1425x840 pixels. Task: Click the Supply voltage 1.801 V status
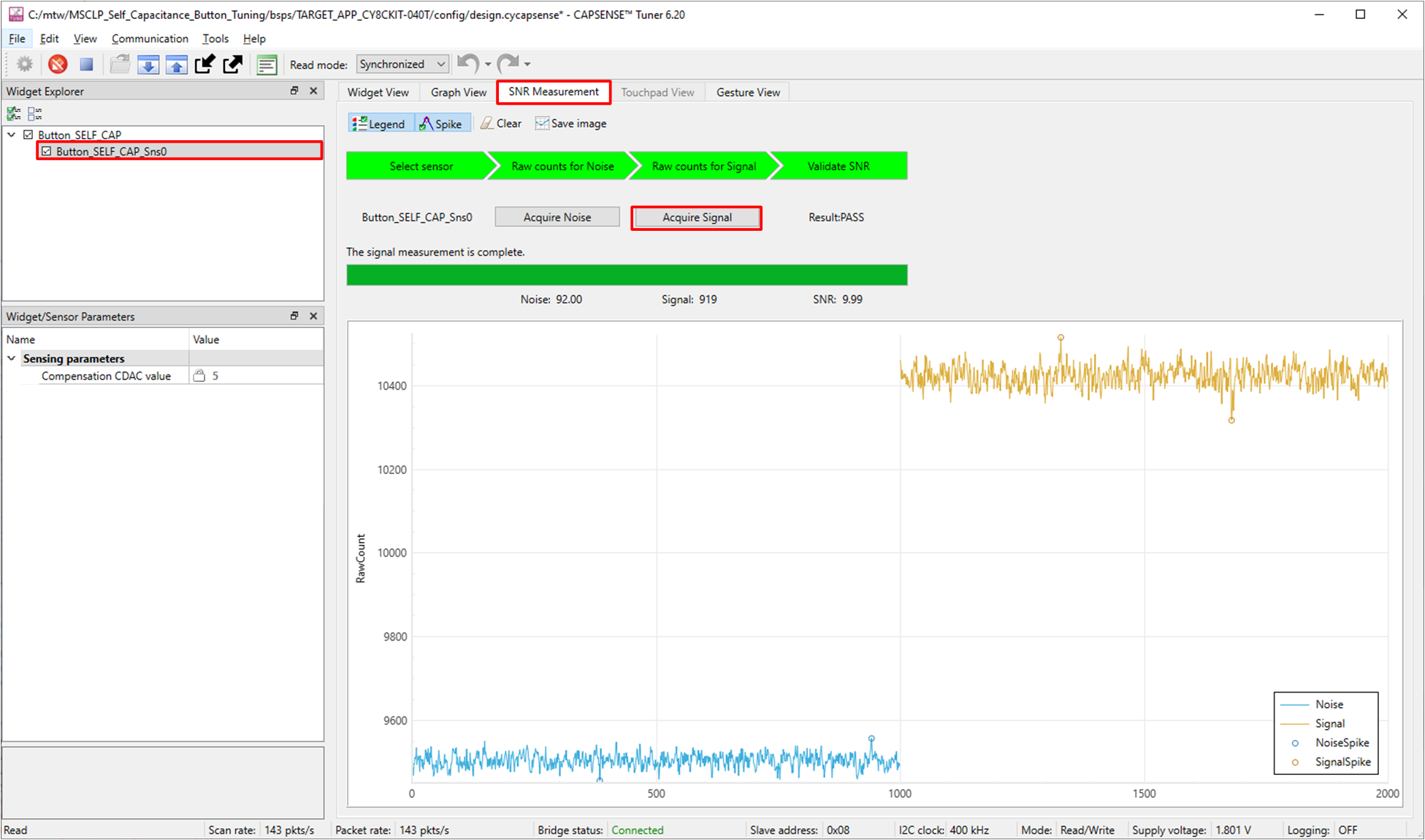point(1192,830)
